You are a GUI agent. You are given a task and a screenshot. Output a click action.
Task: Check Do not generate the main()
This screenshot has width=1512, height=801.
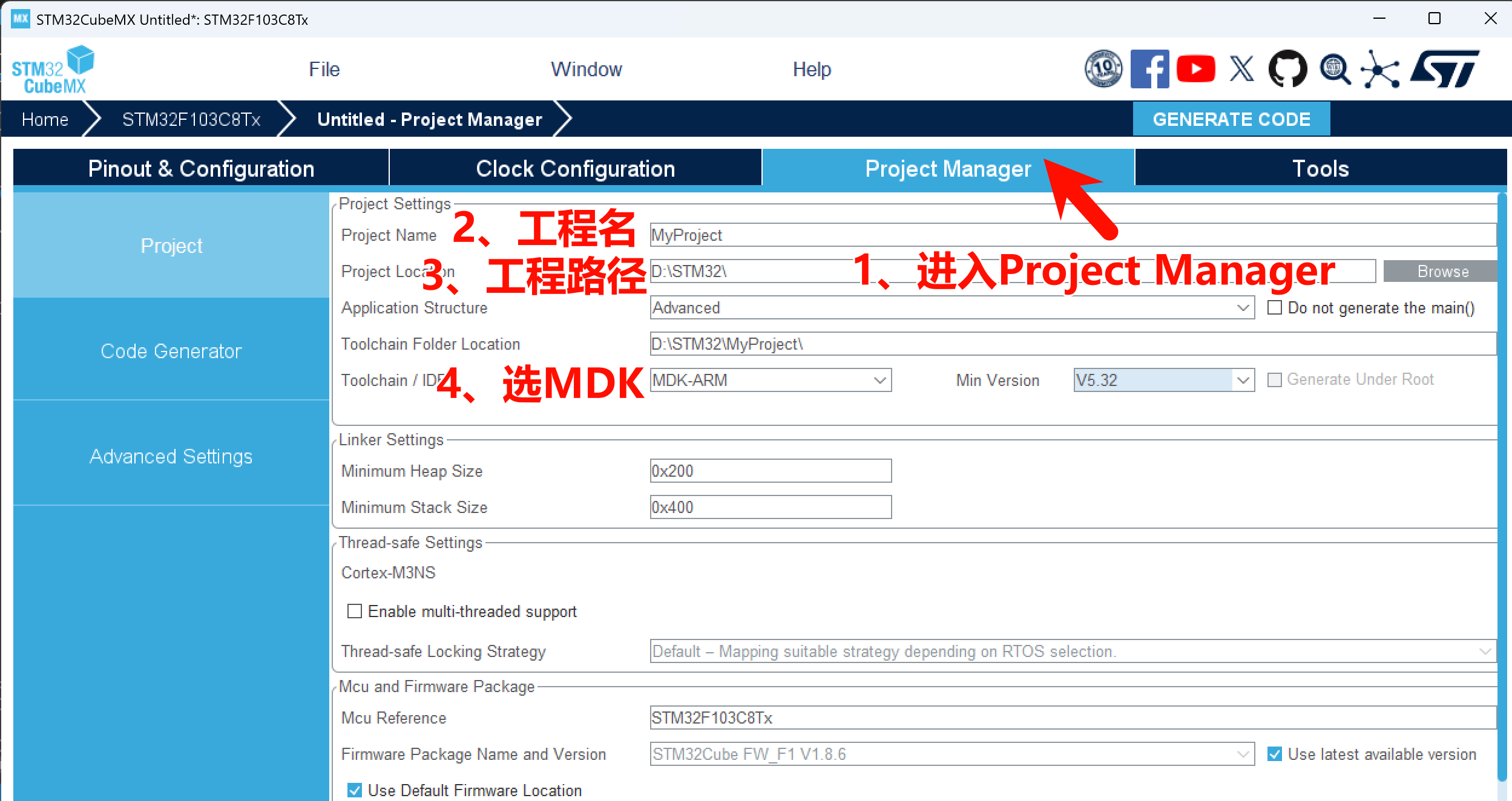point(1275,308)
